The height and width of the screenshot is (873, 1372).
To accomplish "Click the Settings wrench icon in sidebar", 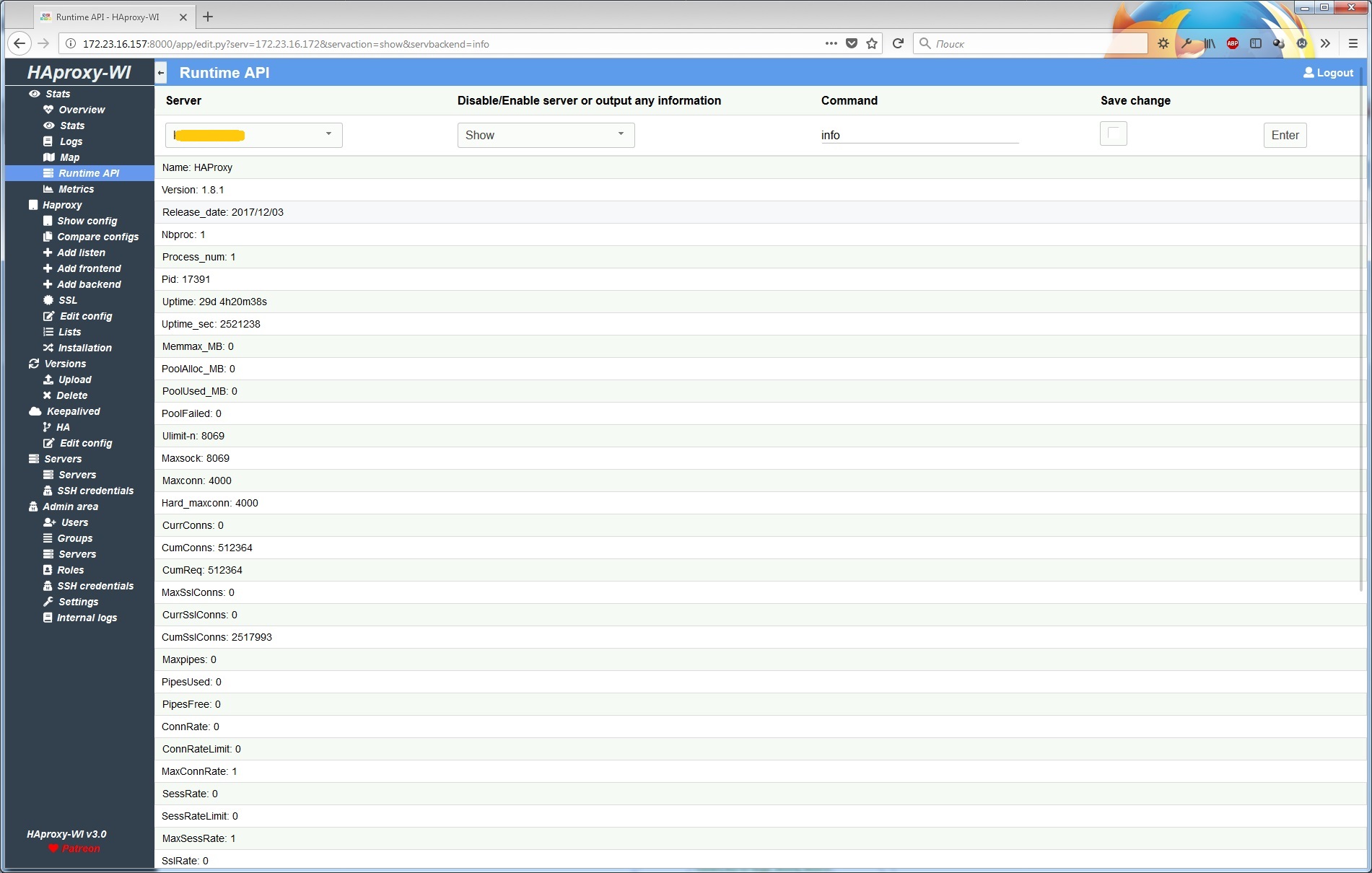I will [48, 602].
